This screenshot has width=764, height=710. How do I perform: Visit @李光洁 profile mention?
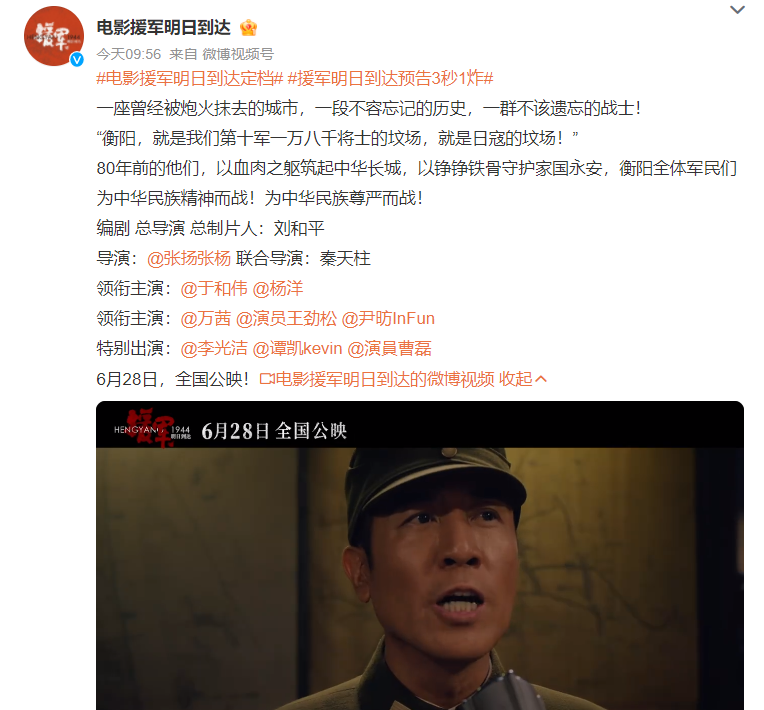(x=214, y=348)
